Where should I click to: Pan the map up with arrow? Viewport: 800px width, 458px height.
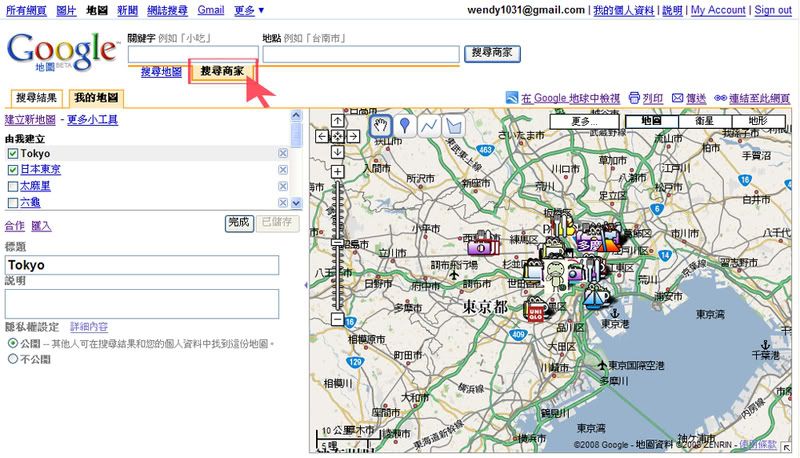338,120
